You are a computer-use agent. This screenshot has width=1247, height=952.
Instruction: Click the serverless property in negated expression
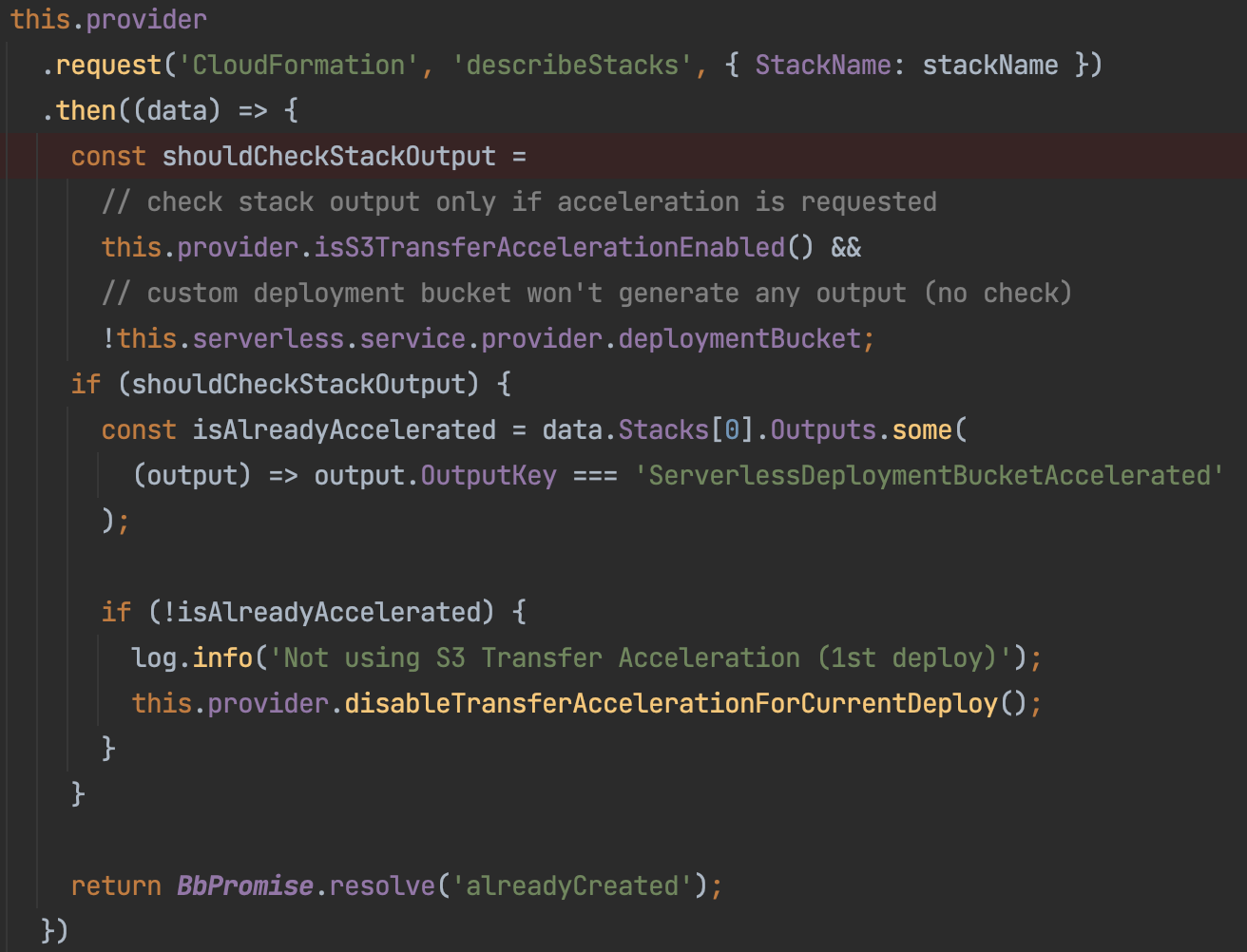(x=268, y=339)
